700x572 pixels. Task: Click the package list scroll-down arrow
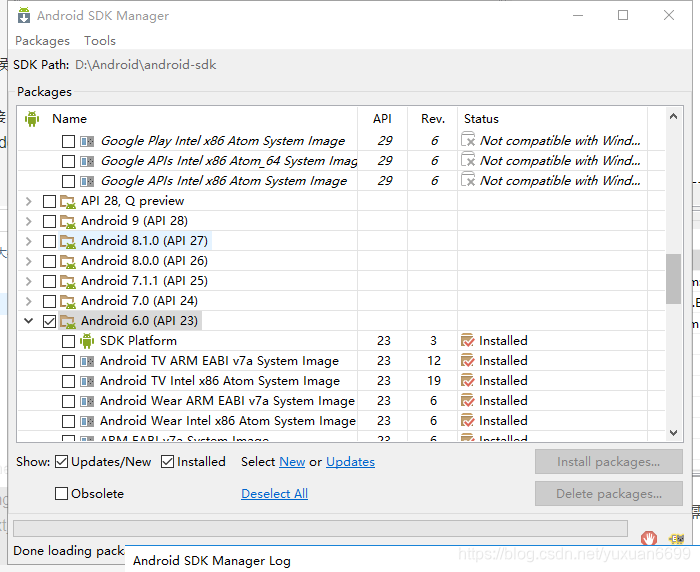(673, 433)
